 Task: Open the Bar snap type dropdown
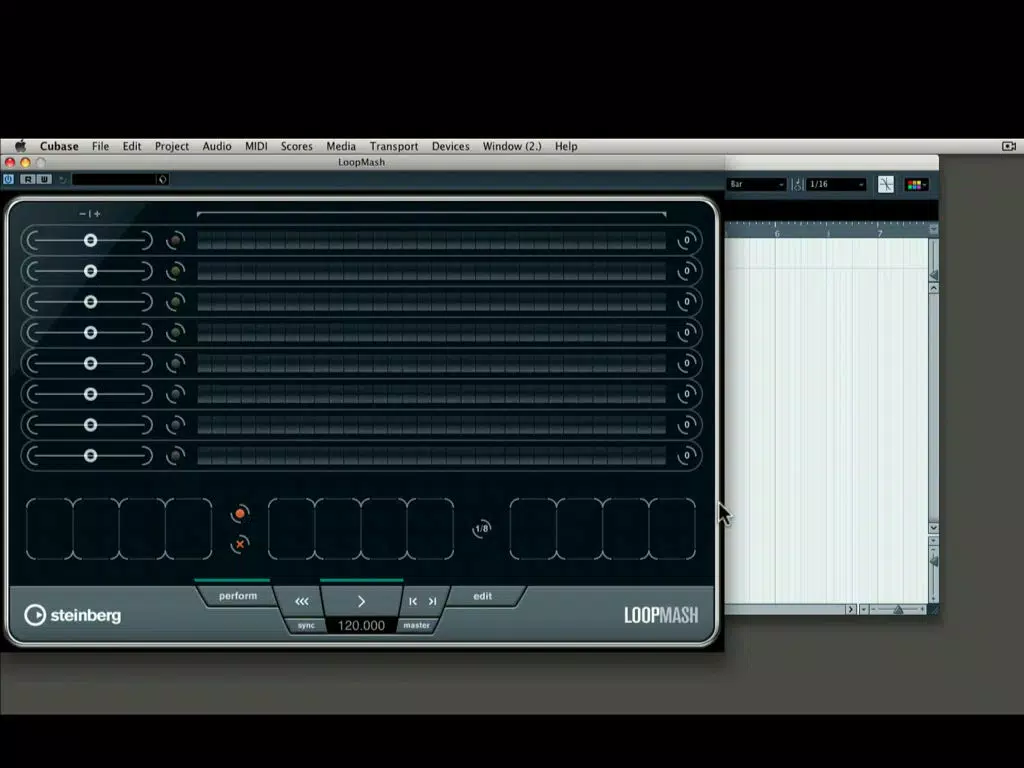pyautogui.click(x=756, y=185)
